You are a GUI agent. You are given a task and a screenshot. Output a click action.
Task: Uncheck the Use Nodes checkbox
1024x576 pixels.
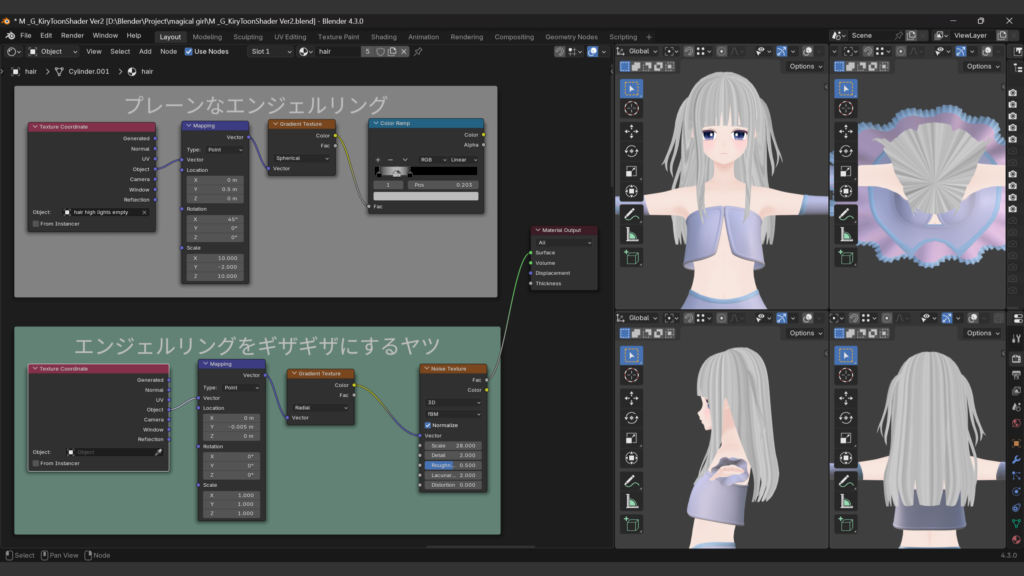(x=188, y=51)
